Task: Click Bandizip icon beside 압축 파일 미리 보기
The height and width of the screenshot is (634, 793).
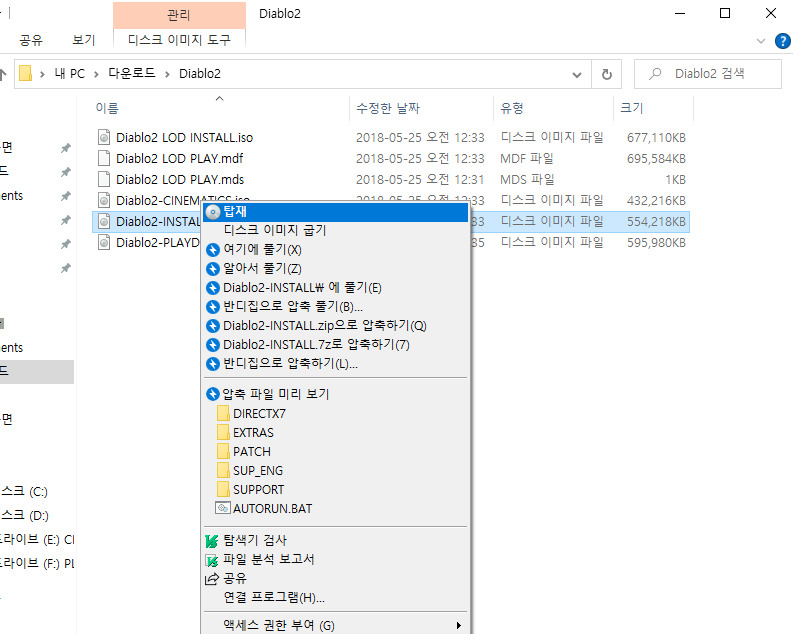Action: coord(213,394)
